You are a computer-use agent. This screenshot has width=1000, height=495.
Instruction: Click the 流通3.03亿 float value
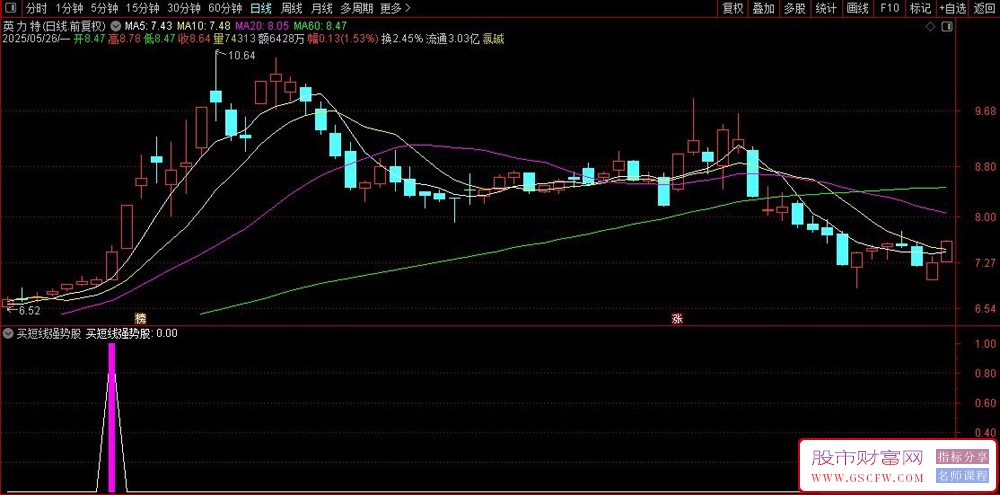click(x=452, y=39)
